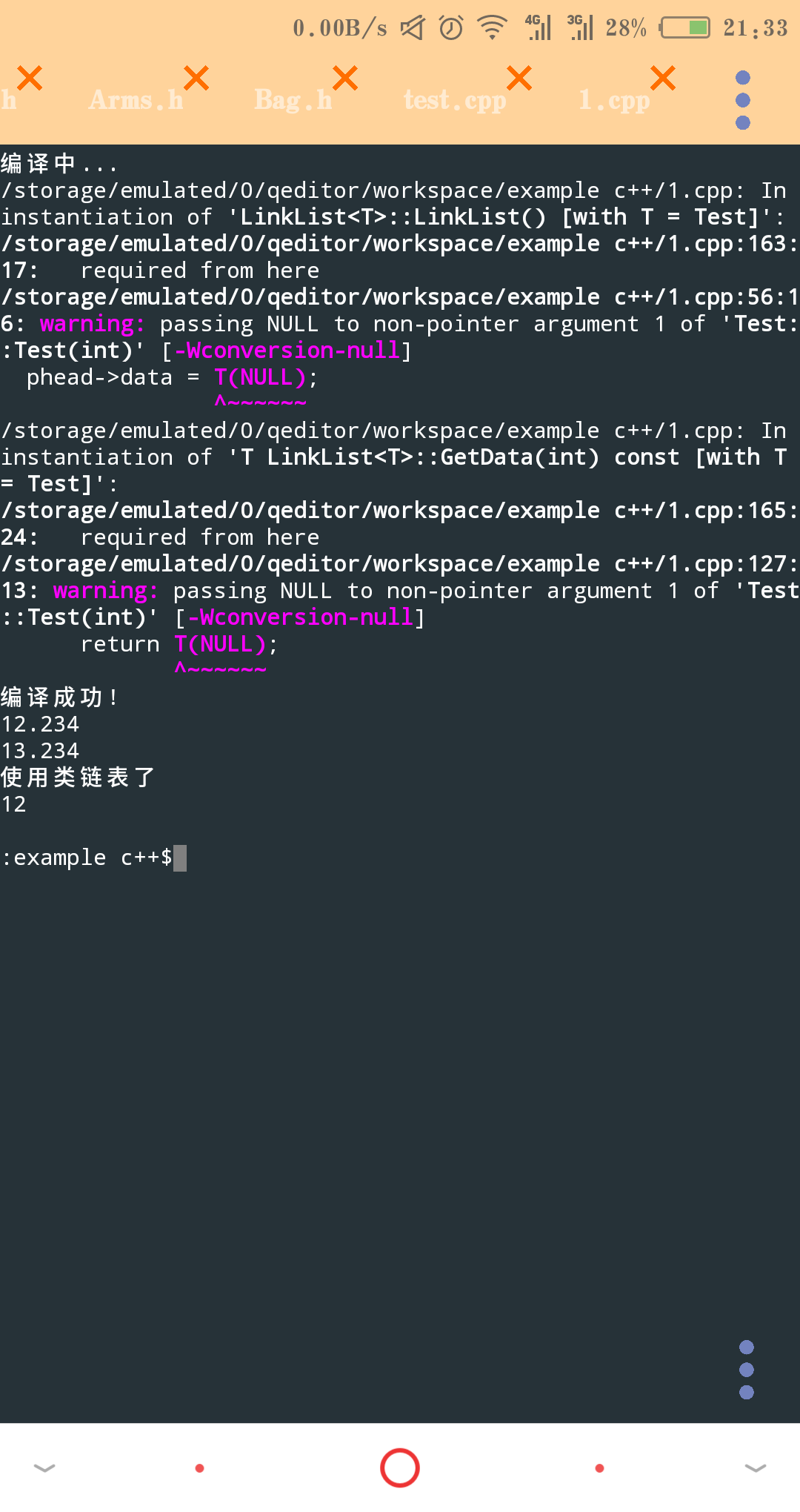Open the three-dot menu in the tab bar
The image size is (800, 1512).
click(743, 100)
